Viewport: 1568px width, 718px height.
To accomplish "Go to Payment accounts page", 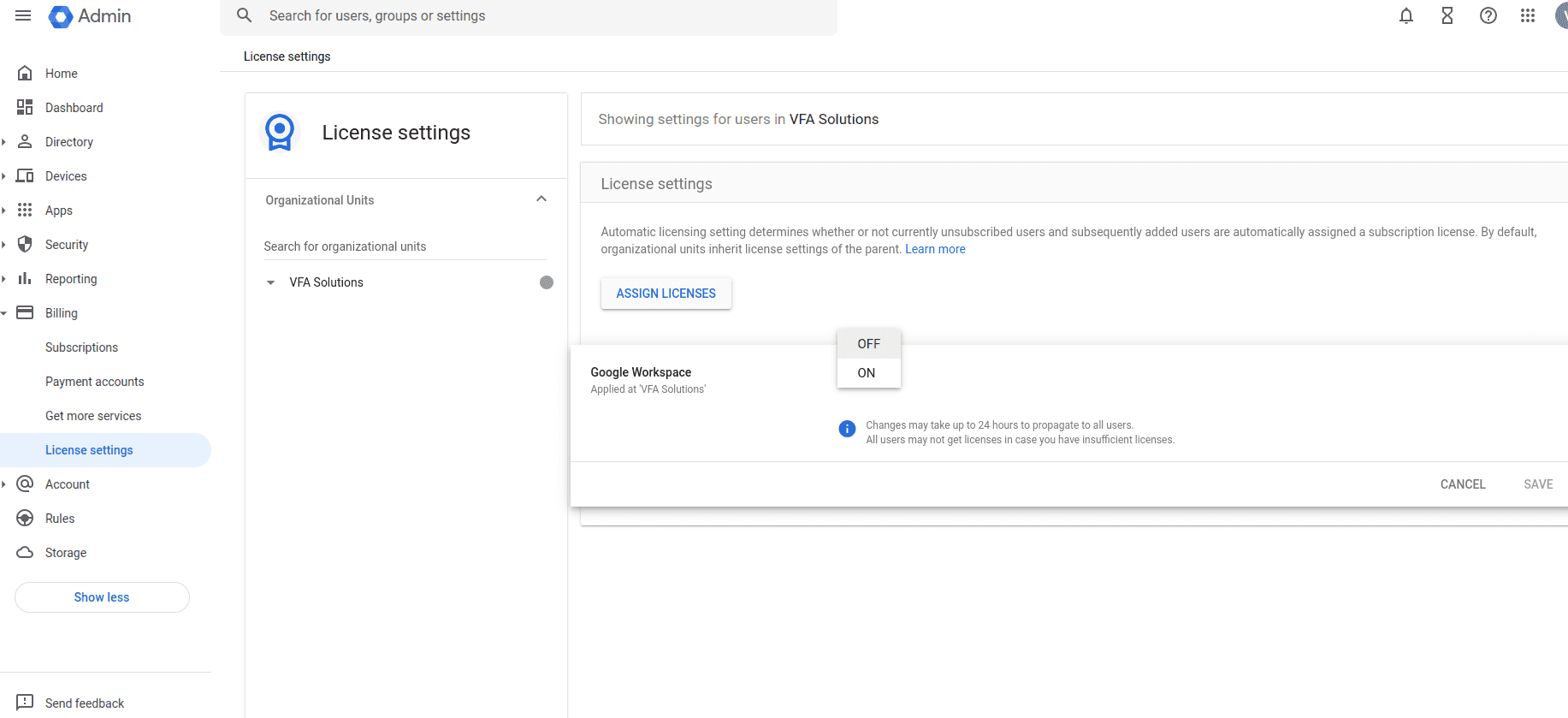I will [94, 382].
